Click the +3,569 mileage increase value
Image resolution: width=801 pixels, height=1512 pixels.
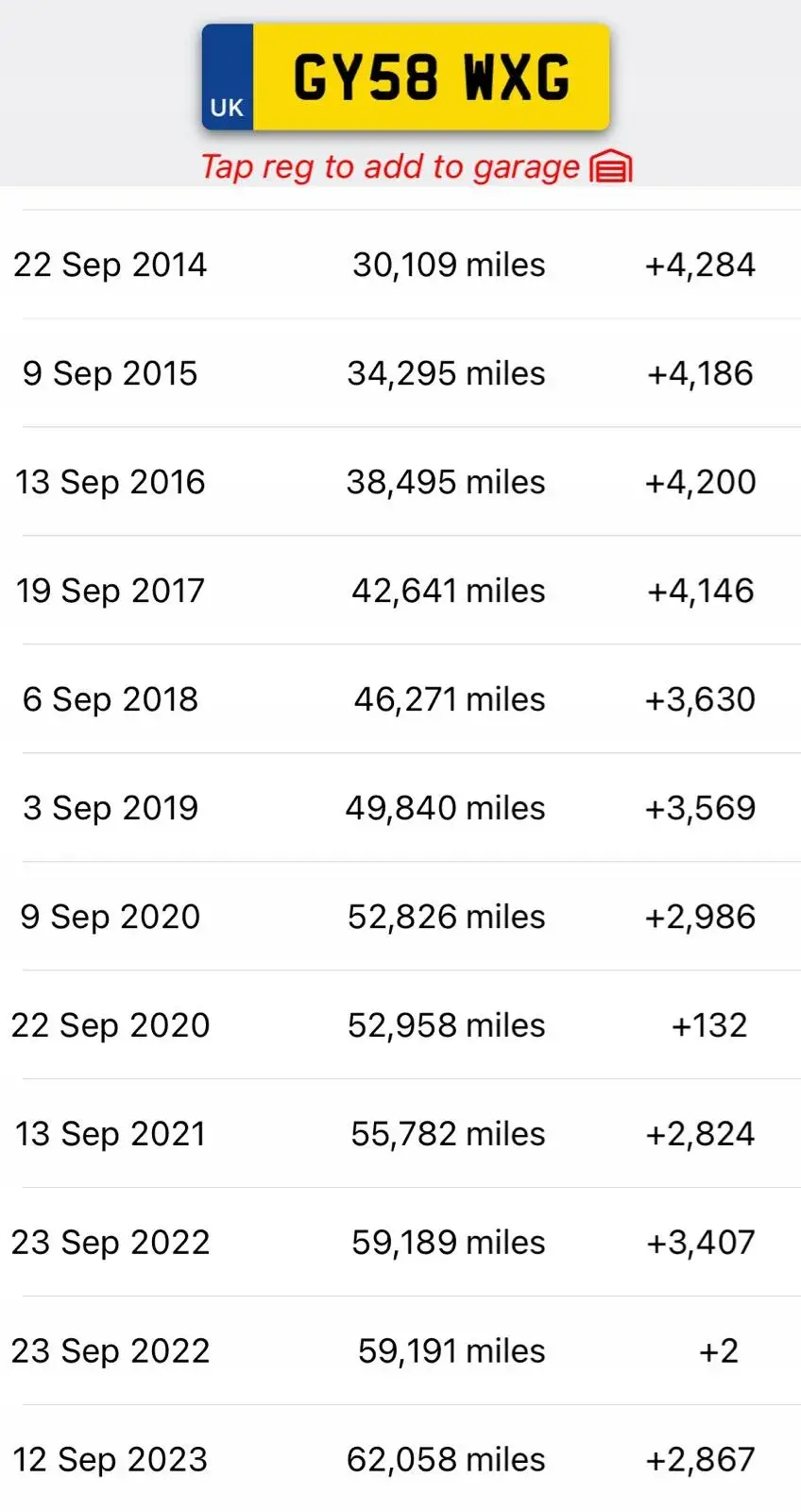700,808
